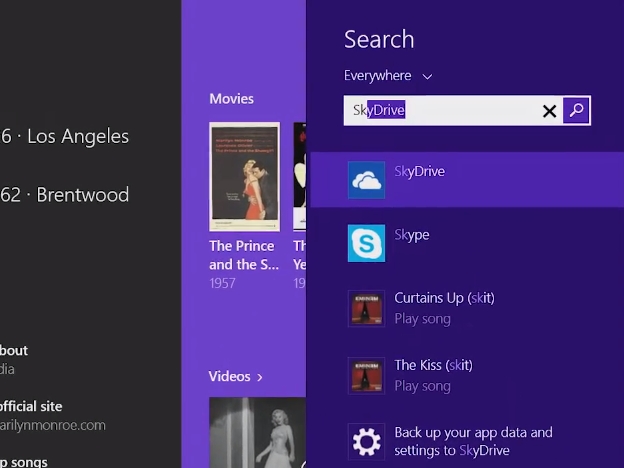Click The Prince and the S... movie title
This screenshot has height=468, width=624.
[244, 255]
